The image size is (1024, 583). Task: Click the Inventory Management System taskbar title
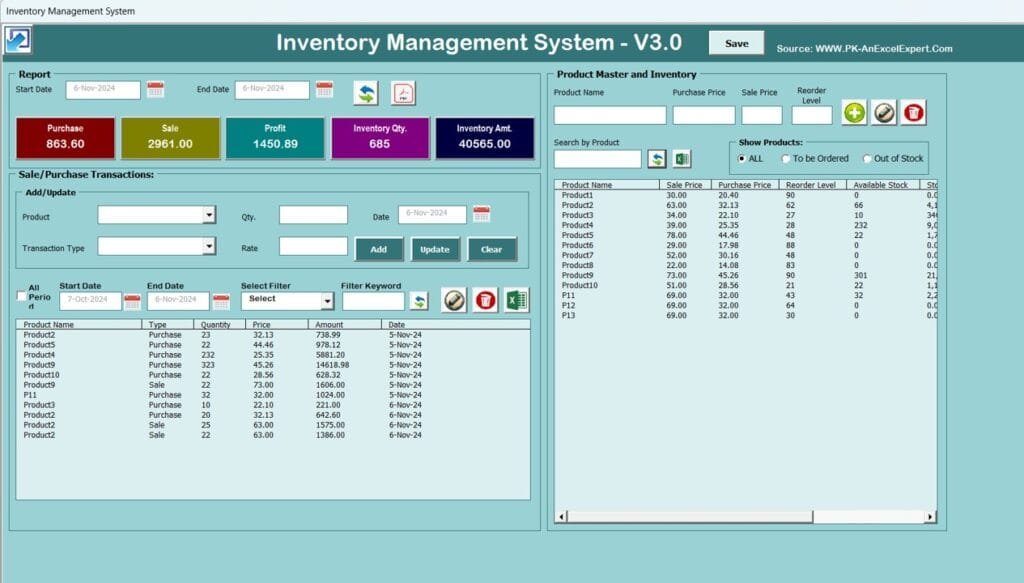(68, 10)
